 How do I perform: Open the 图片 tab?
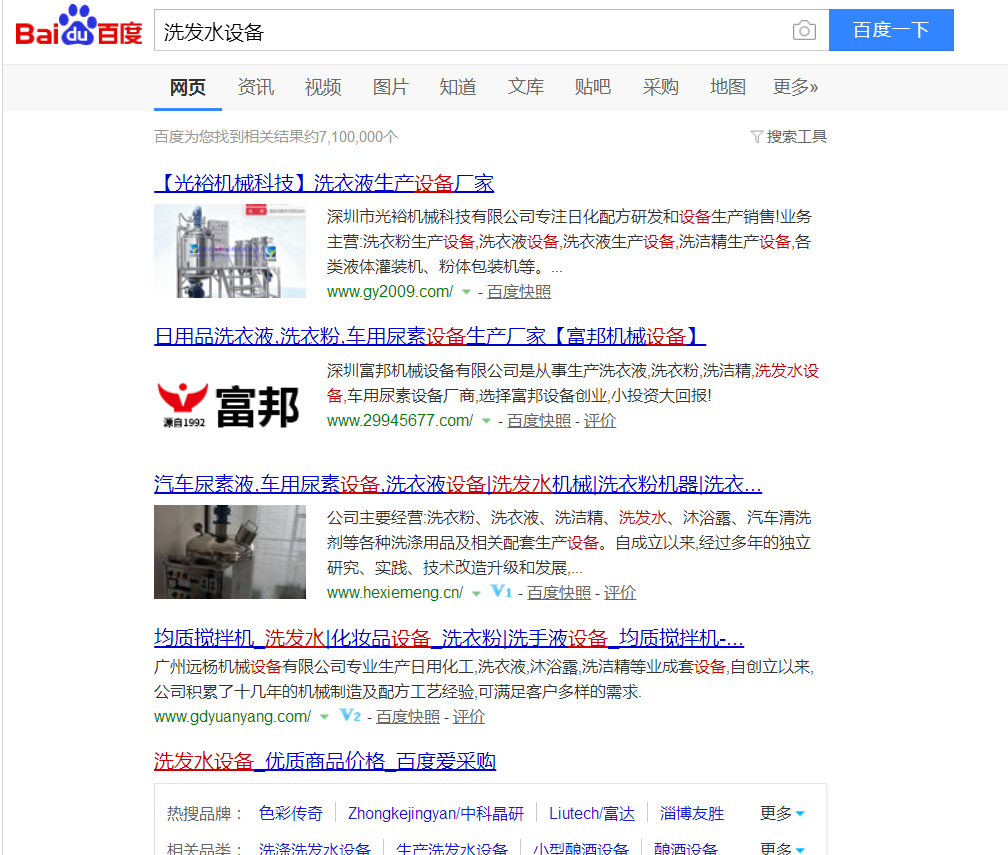click(391, 87)
